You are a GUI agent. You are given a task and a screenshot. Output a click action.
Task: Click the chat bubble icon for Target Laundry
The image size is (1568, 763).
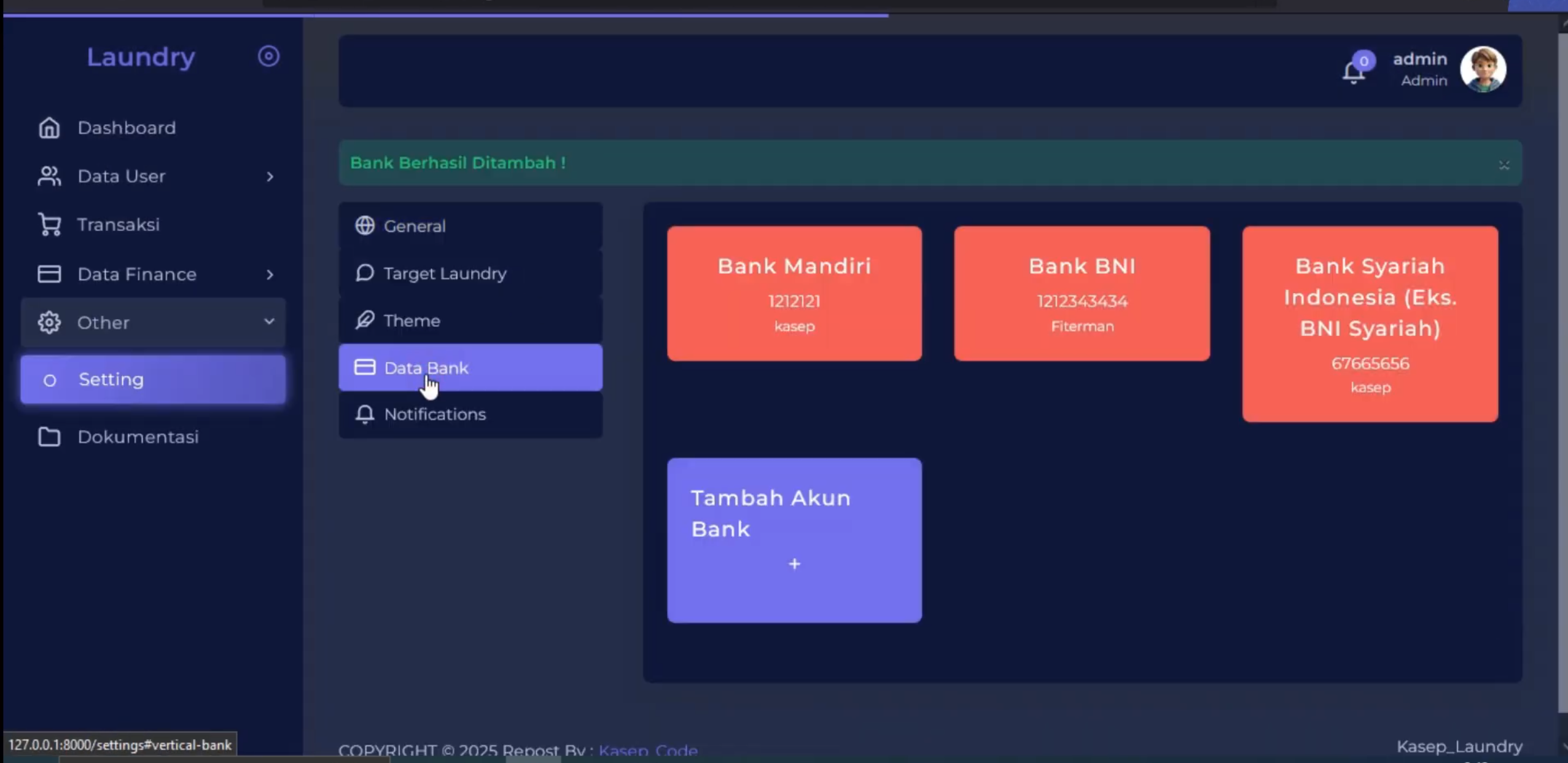coord(365,273)
